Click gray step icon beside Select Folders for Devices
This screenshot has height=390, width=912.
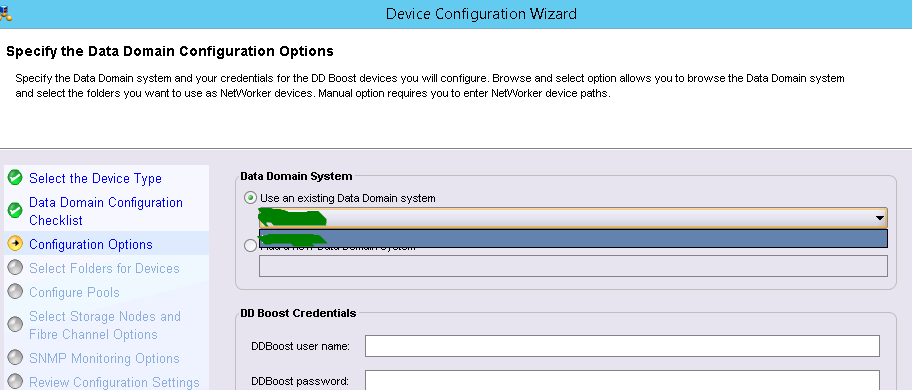(15, 267)
